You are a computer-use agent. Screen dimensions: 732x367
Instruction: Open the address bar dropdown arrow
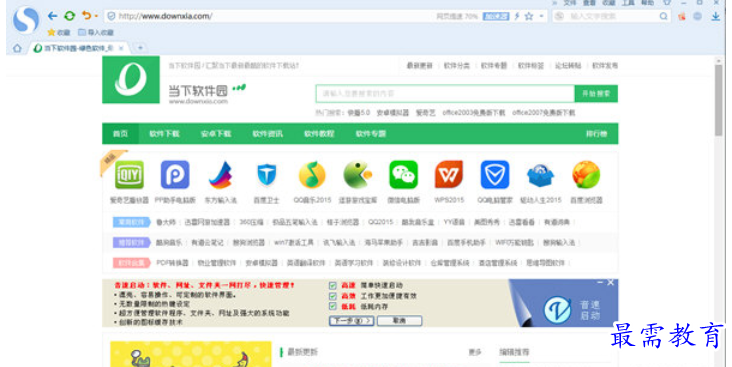542,16
